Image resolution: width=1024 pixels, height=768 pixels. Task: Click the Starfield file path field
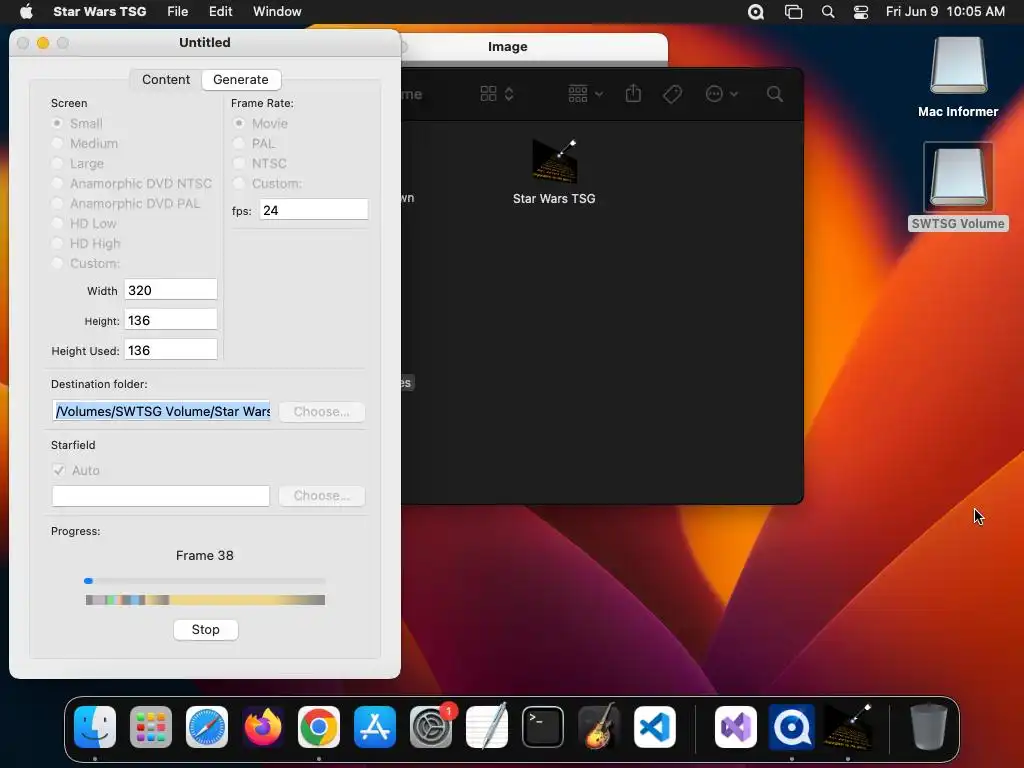point(161,496)
